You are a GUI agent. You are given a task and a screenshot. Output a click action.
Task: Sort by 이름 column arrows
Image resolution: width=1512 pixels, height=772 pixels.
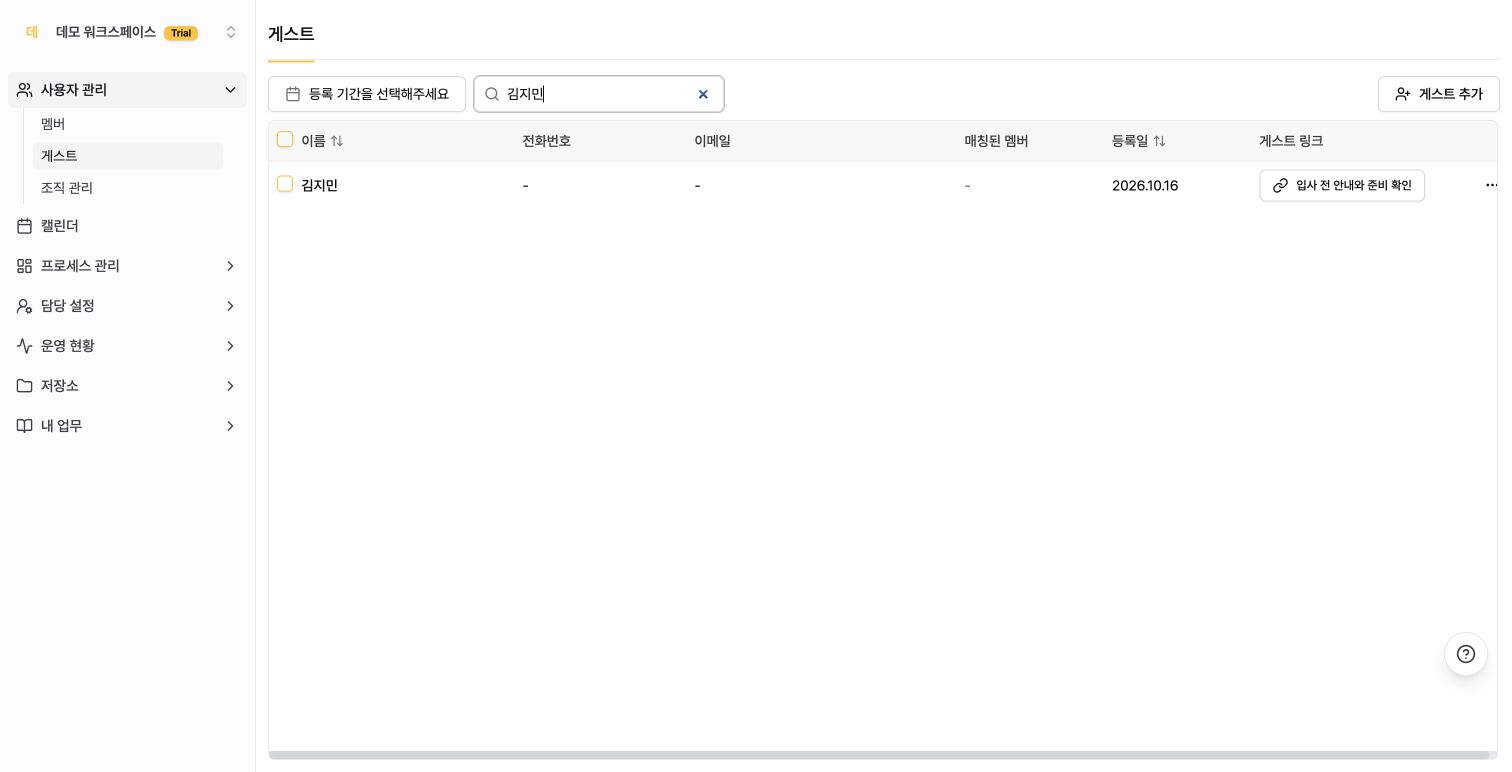click(x=337, y=141)
